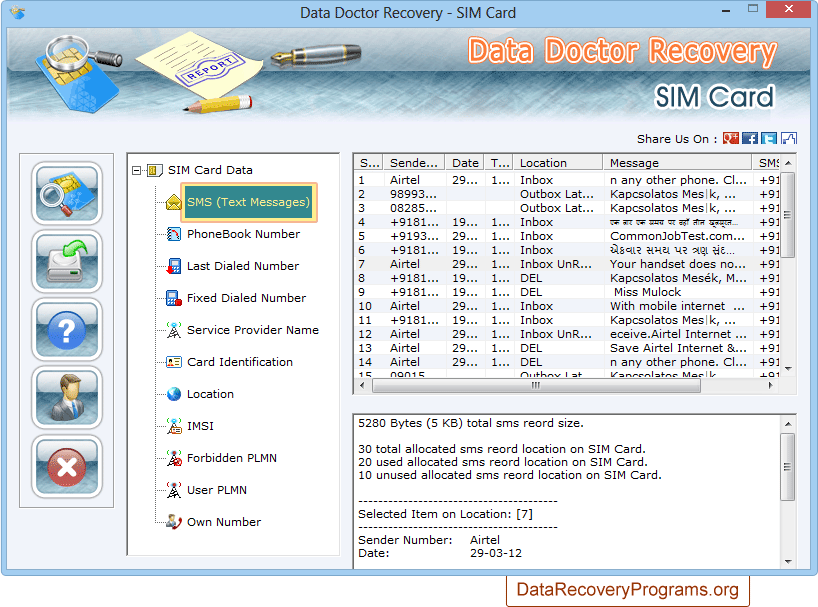Sort by the S... column header
Image resolution: width=818 pixels, height=607 pixels.
[x=369, y=163]
